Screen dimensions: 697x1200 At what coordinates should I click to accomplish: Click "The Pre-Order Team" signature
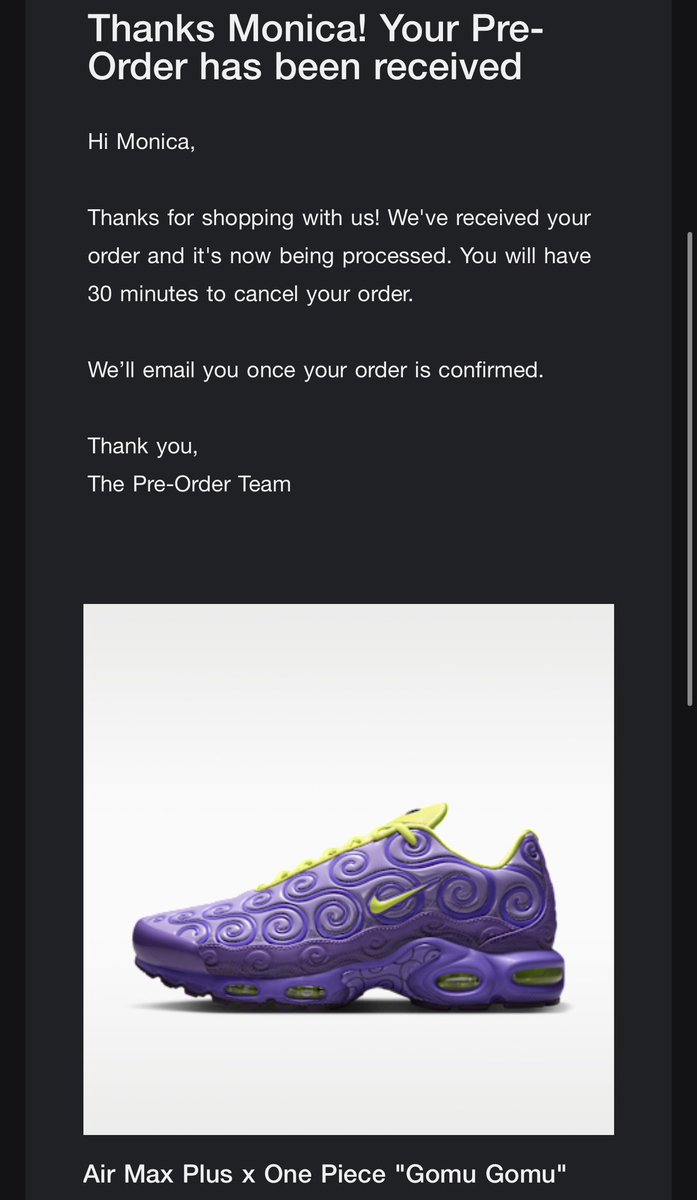click(189, 484)
